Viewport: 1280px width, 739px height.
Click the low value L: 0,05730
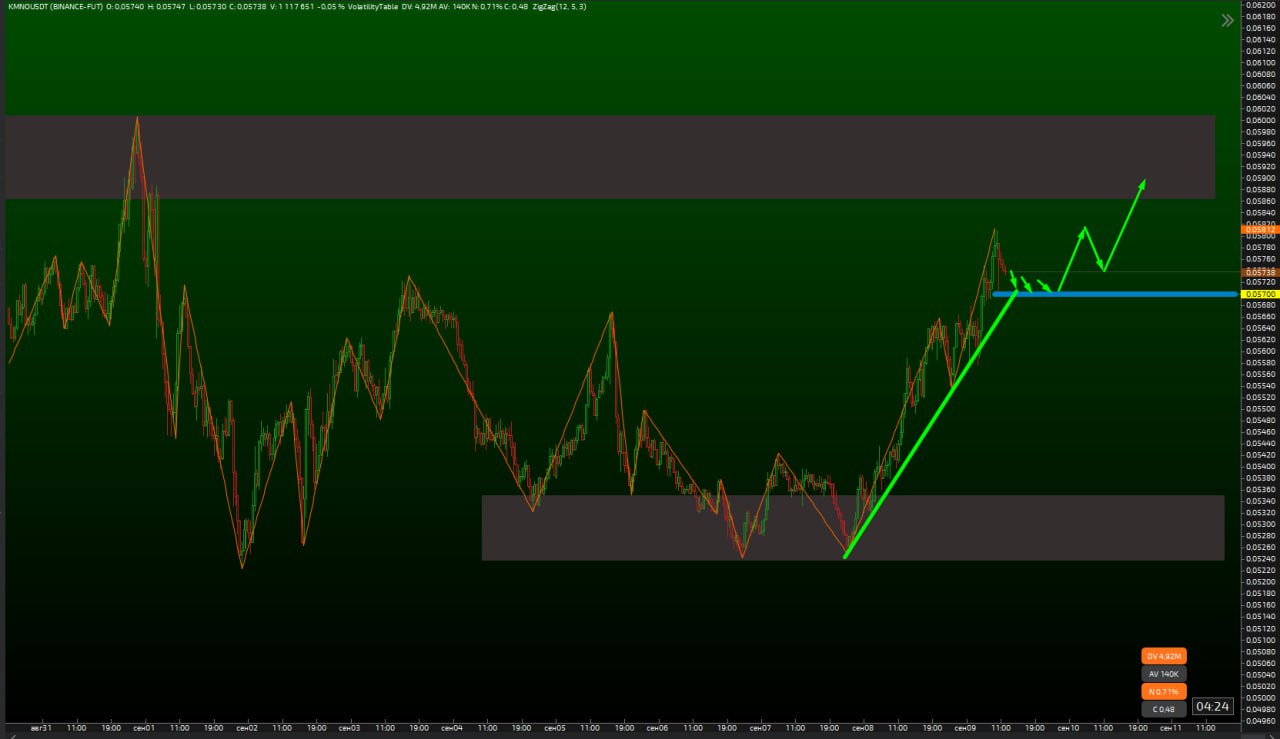point(208,7)
